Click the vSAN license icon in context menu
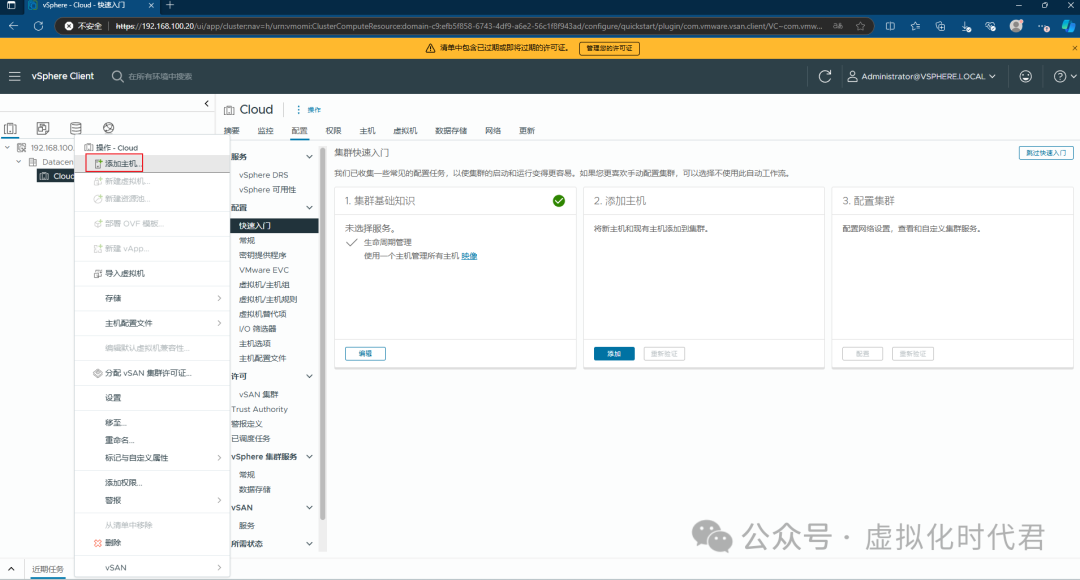The width and height of the screenshot is (1080, 580). (98, 373)
